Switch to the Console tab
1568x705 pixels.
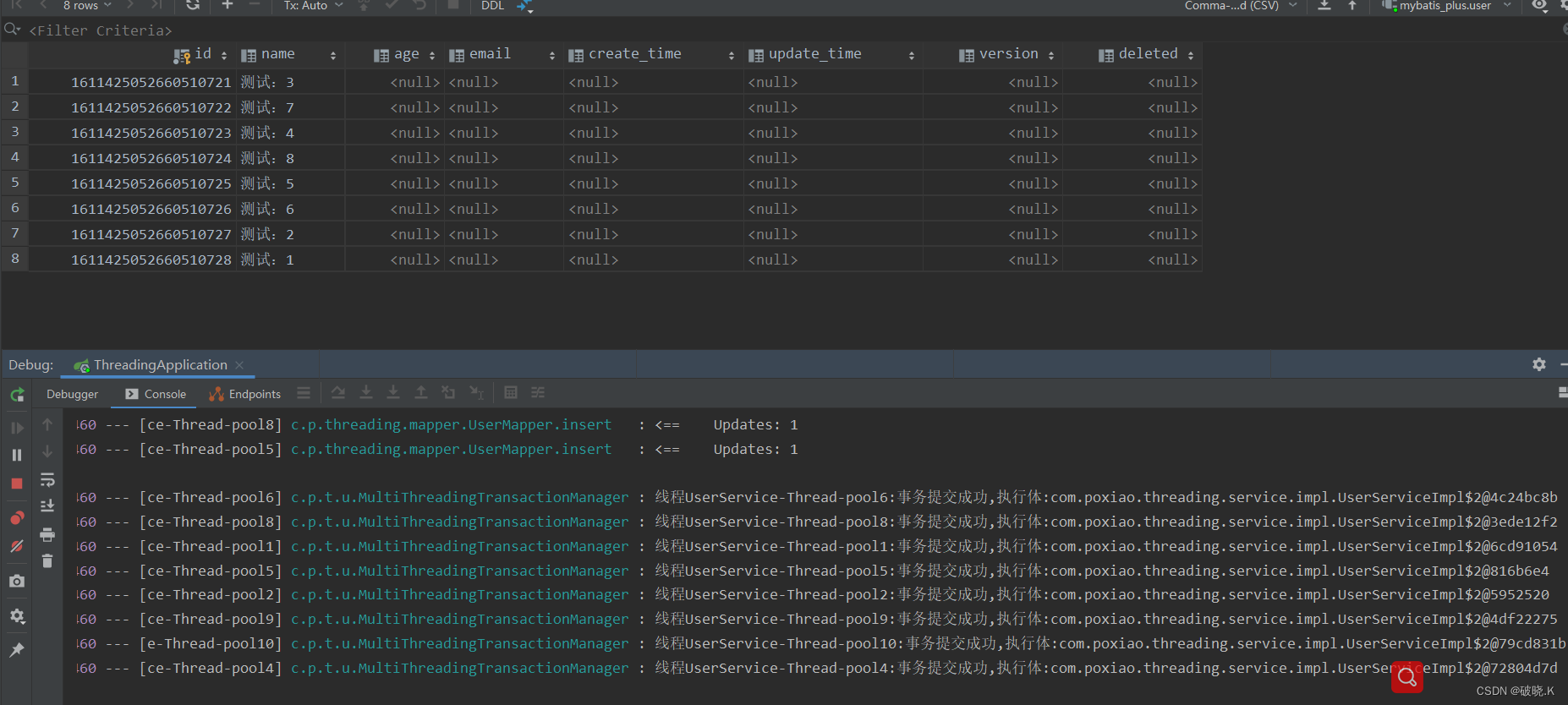(156, 394)
